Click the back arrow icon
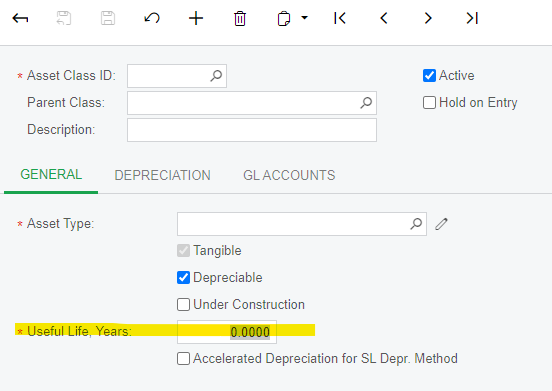 20,18
